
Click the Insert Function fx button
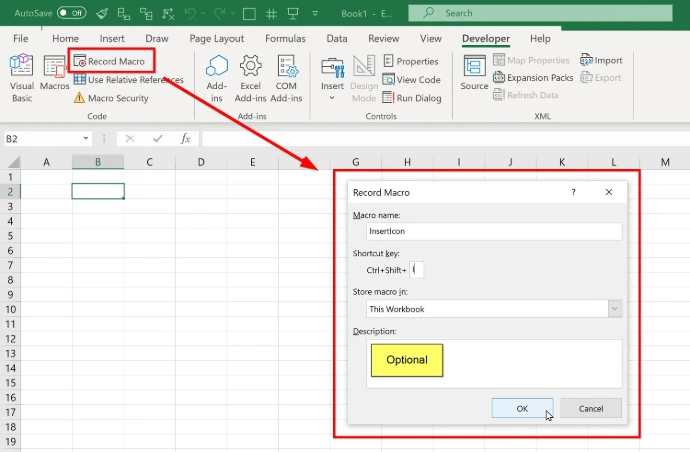(x=186, y=139)
